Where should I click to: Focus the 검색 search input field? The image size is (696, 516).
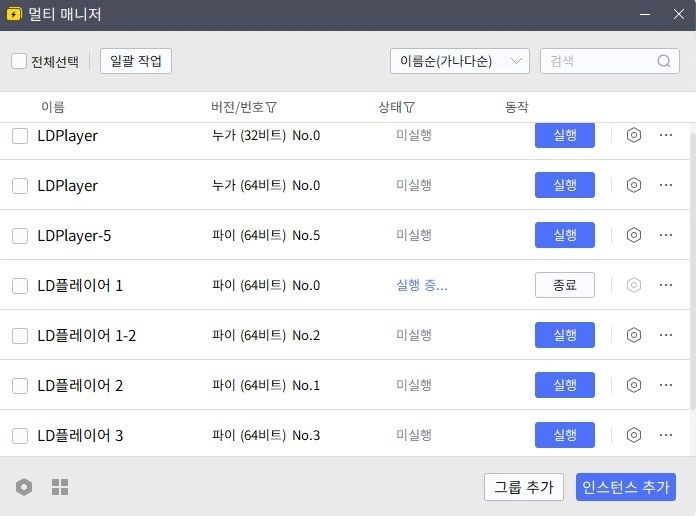click(609, 61)
